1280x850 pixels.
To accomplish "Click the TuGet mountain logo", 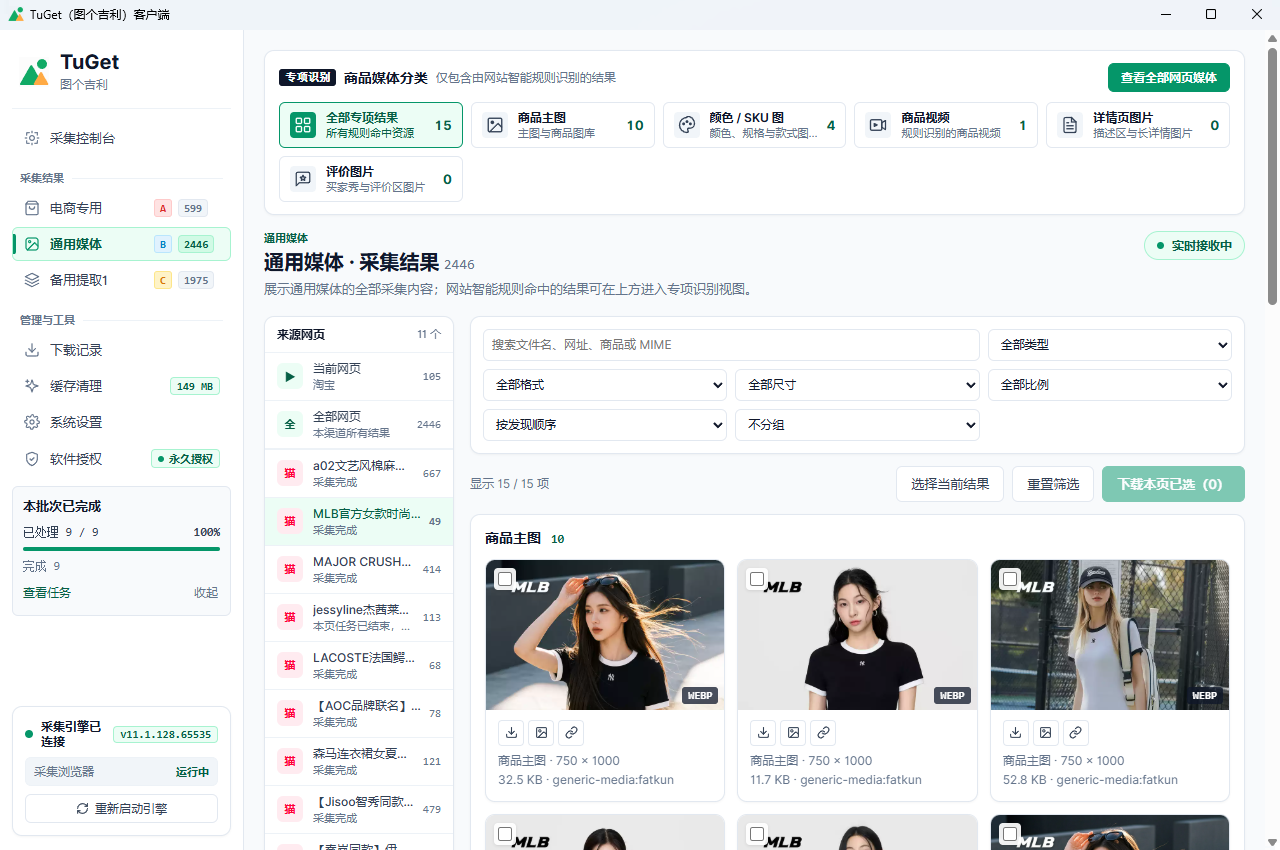I will pos(35,72).
